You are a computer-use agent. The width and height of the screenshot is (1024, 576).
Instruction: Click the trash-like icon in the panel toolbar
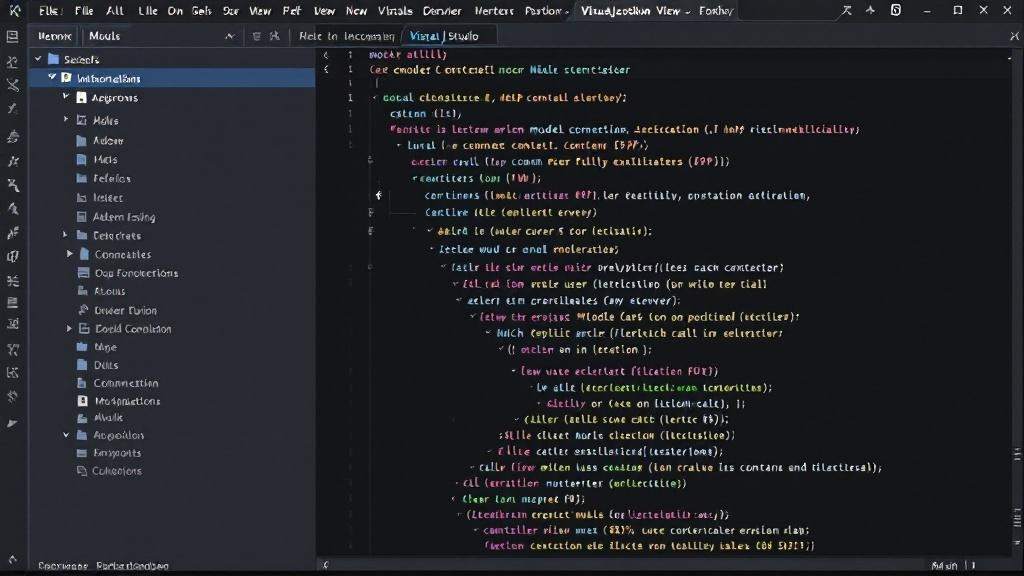pyautogui.click(x=256, y=36)
